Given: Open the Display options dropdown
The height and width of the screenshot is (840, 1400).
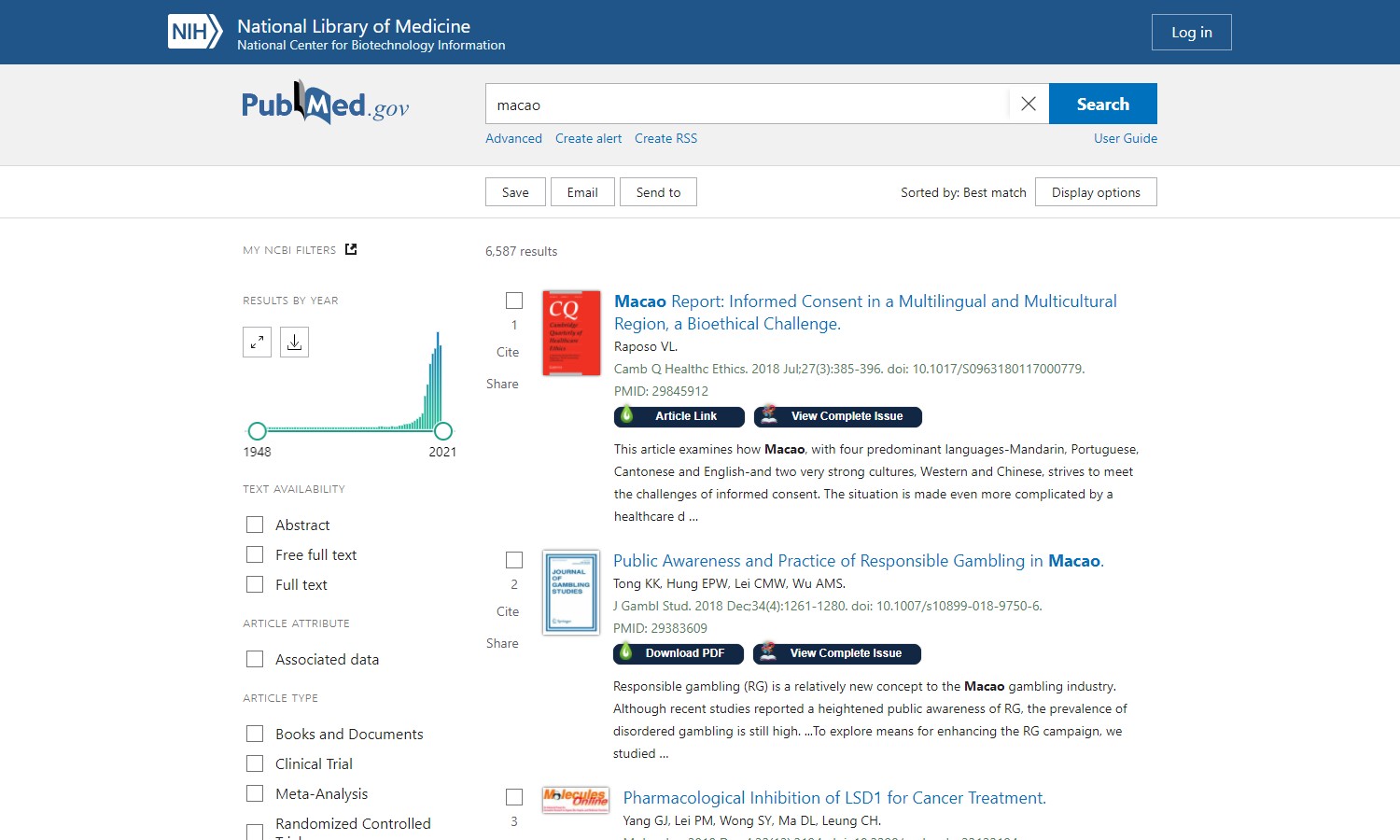Looking at the screenshot, I should coord(1096,192).
